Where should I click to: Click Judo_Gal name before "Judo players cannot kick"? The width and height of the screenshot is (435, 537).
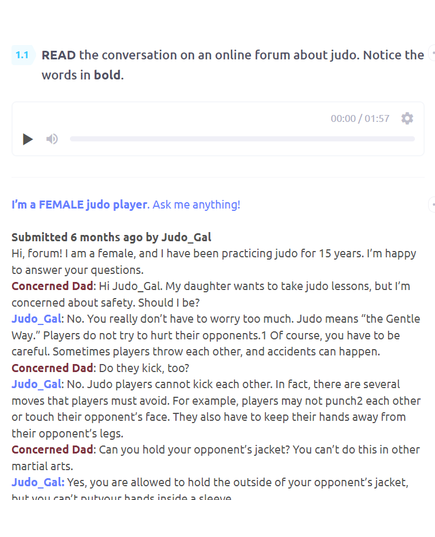tap(37, 384)
